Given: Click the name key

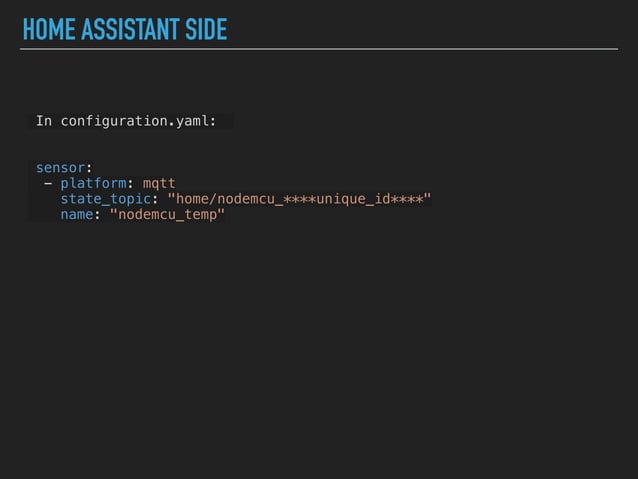Looking at the screenshot, I should (76, 215).
